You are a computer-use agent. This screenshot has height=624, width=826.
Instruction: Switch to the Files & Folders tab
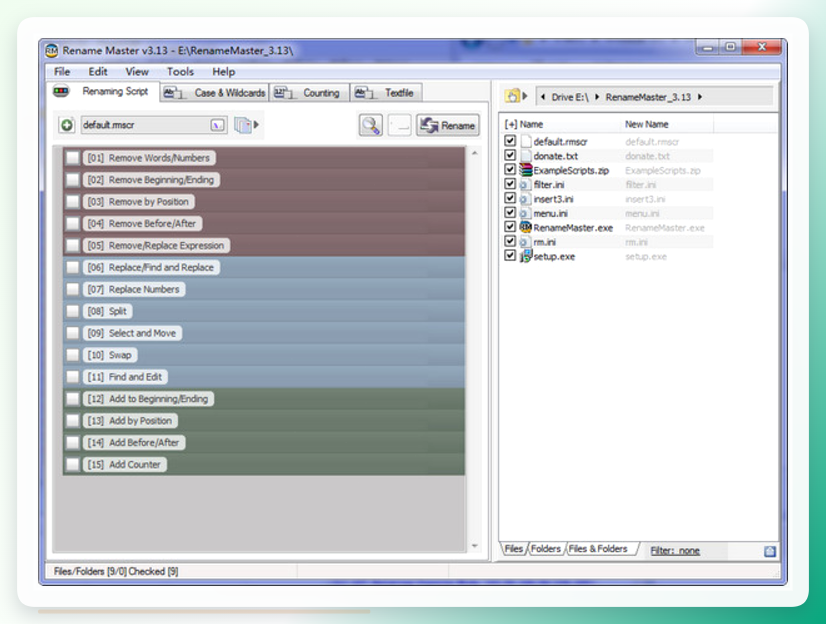598,549
